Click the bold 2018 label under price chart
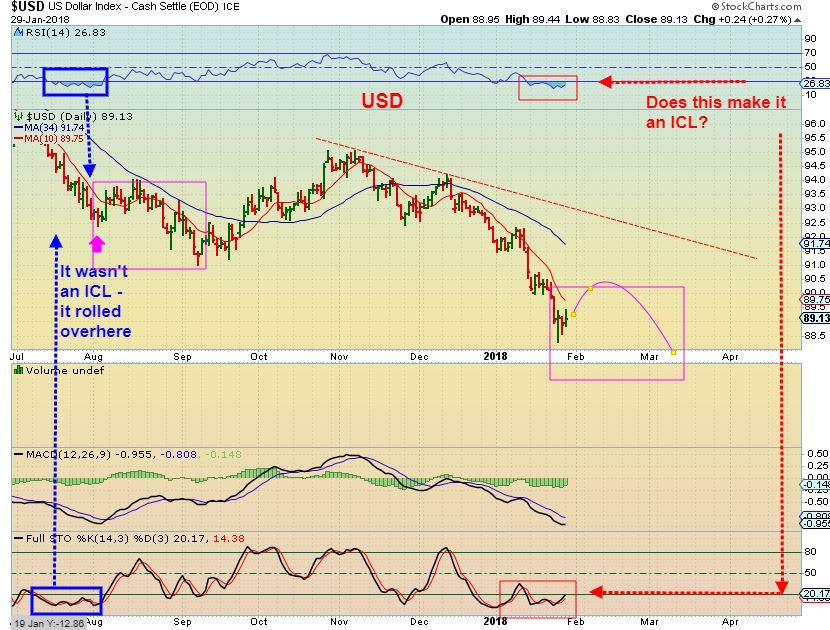 [x=495, y=356]
